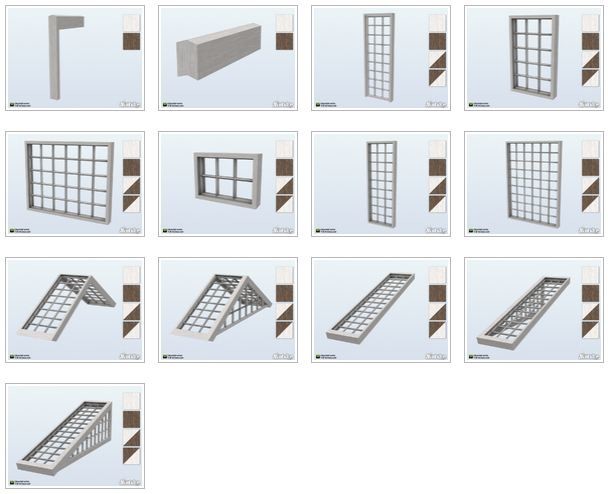Select the wedge skylight with side wall thumbnail

[75, 436]
